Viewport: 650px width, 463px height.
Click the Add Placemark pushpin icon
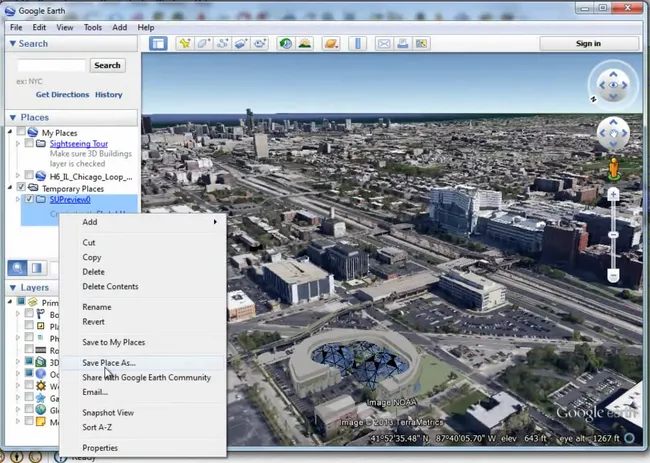185,44
